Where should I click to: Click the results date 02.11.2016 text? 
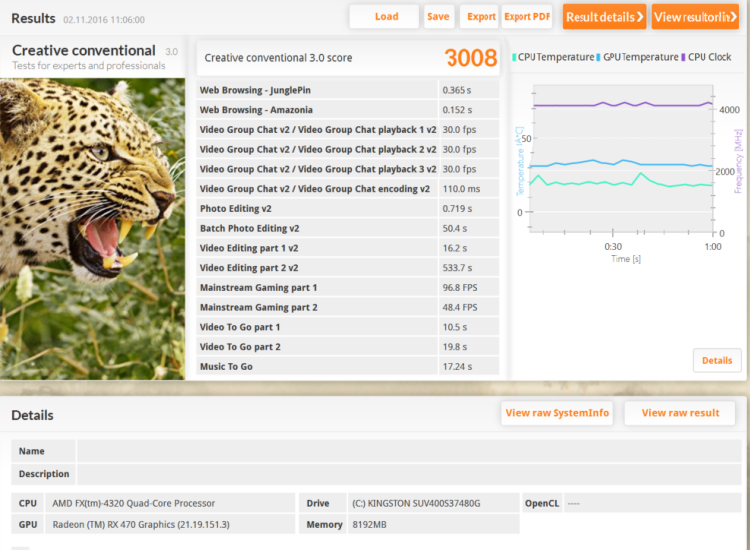(x=104, y=20)
